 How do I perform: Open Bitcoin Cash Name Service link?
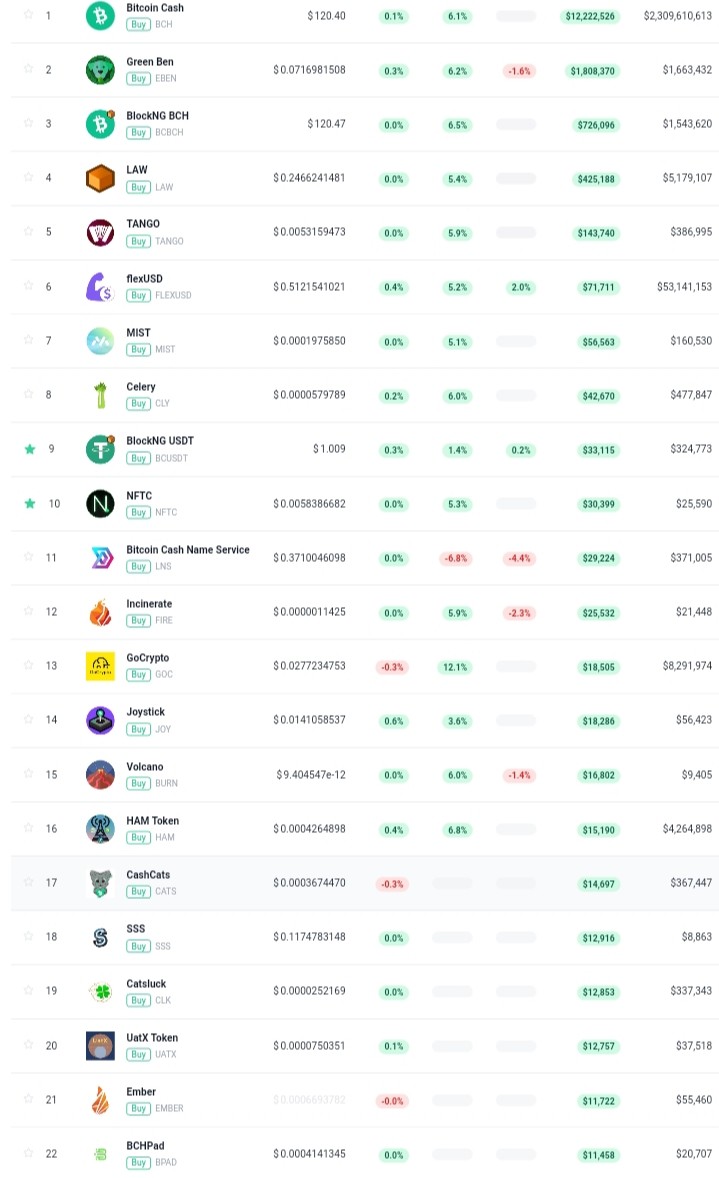[188, 550]
